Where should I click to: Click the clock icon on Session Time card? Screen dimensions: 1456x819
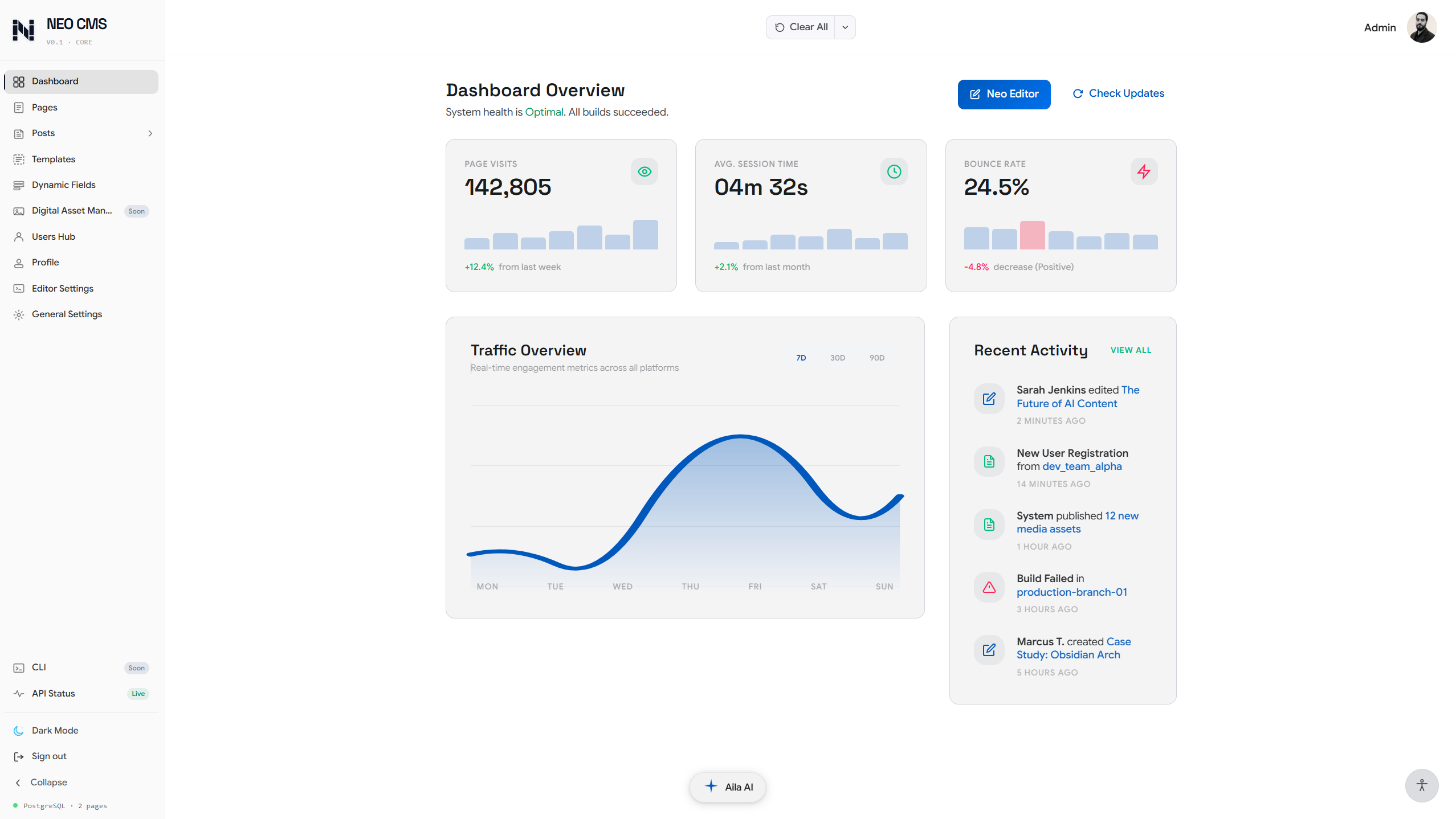(894, 171)
